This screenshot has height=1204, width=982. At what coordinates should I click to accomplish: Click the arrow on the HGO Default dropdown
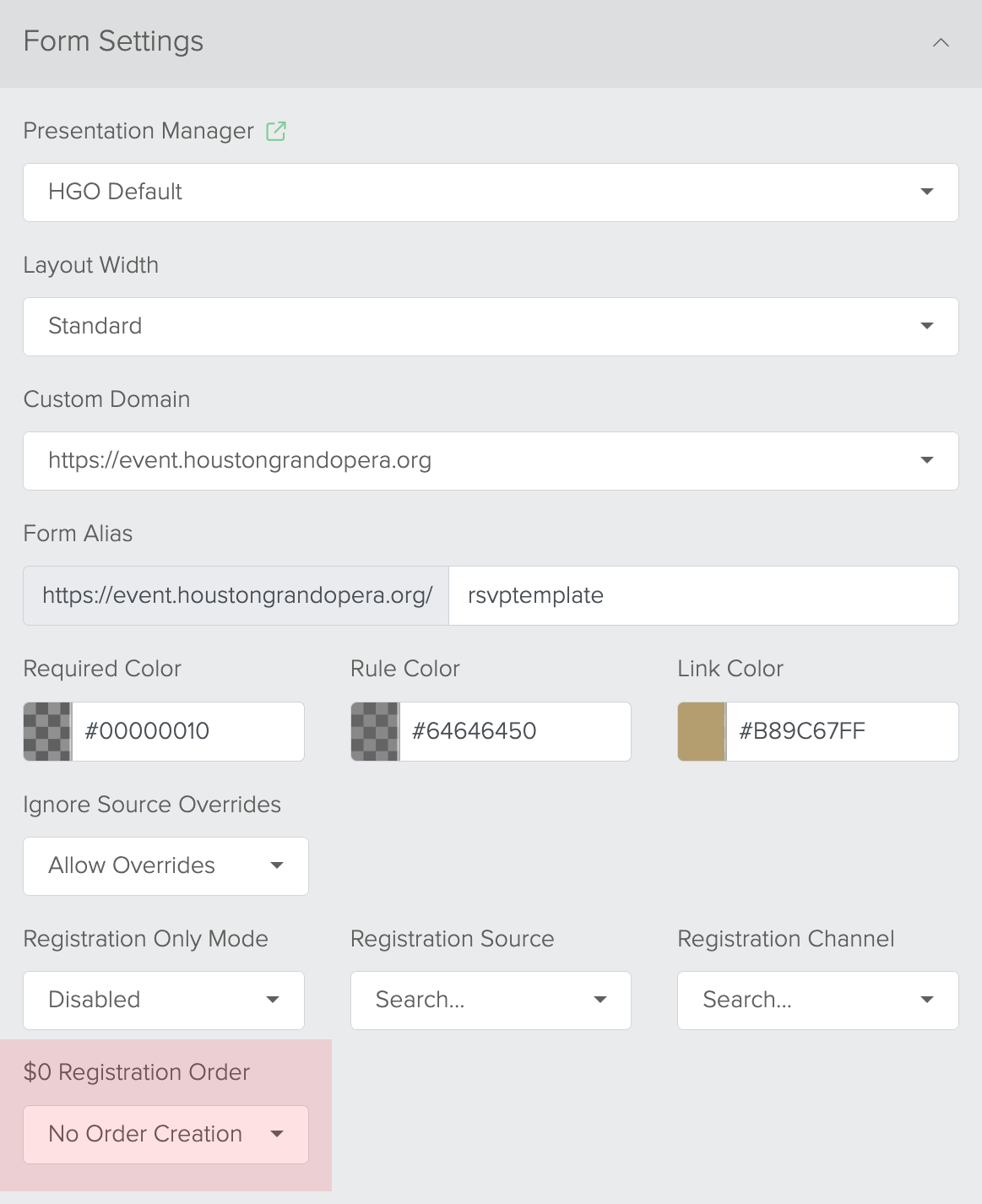point(927,193)
